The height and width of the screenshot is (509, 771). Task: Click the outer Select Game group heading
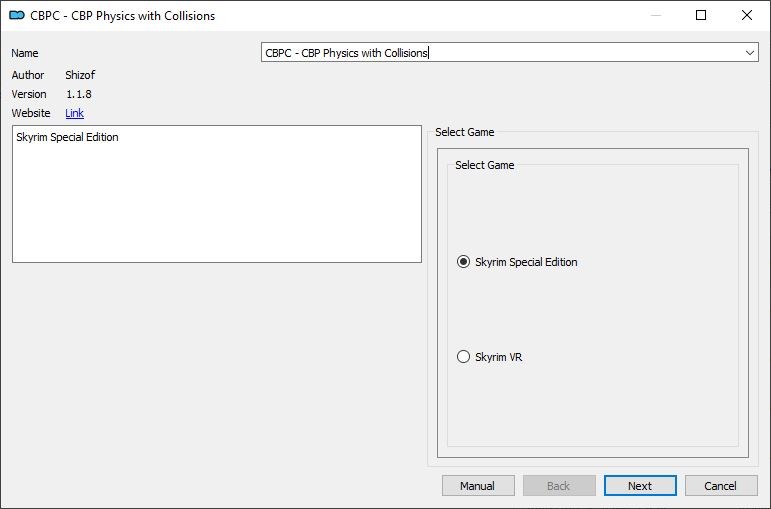[x=464, y=132]
